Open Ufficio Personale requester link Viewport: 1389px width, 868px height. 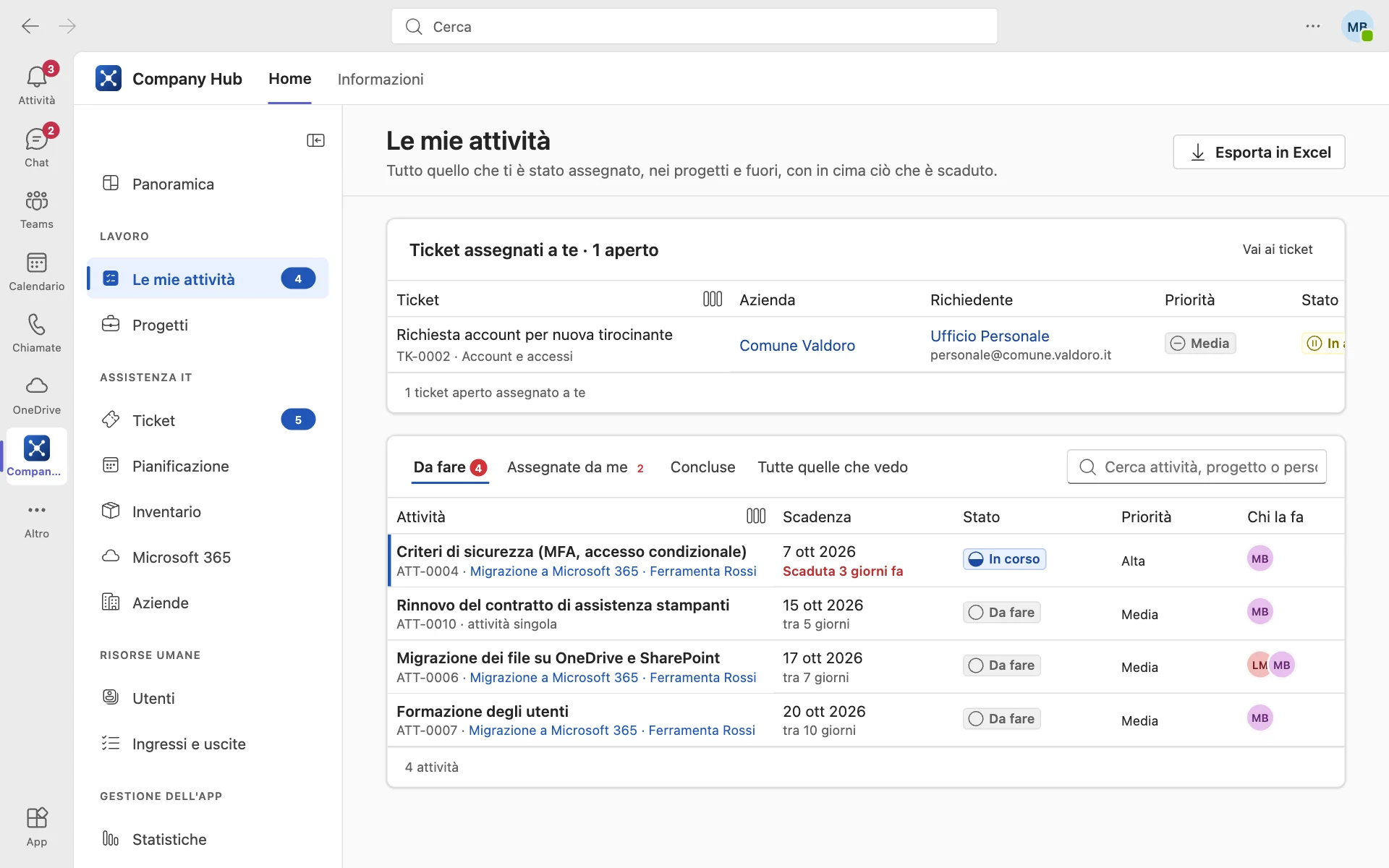990,336
